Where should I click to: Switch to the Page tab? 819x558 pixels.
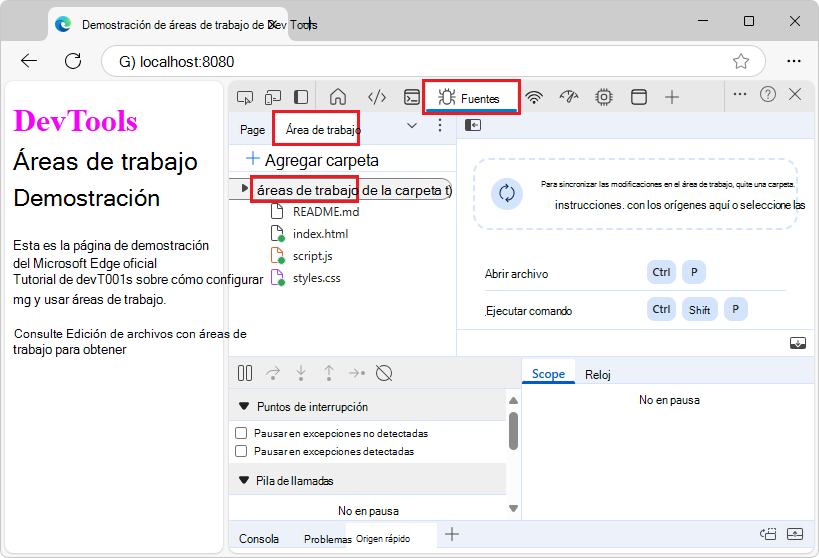(x=252, y=130)
